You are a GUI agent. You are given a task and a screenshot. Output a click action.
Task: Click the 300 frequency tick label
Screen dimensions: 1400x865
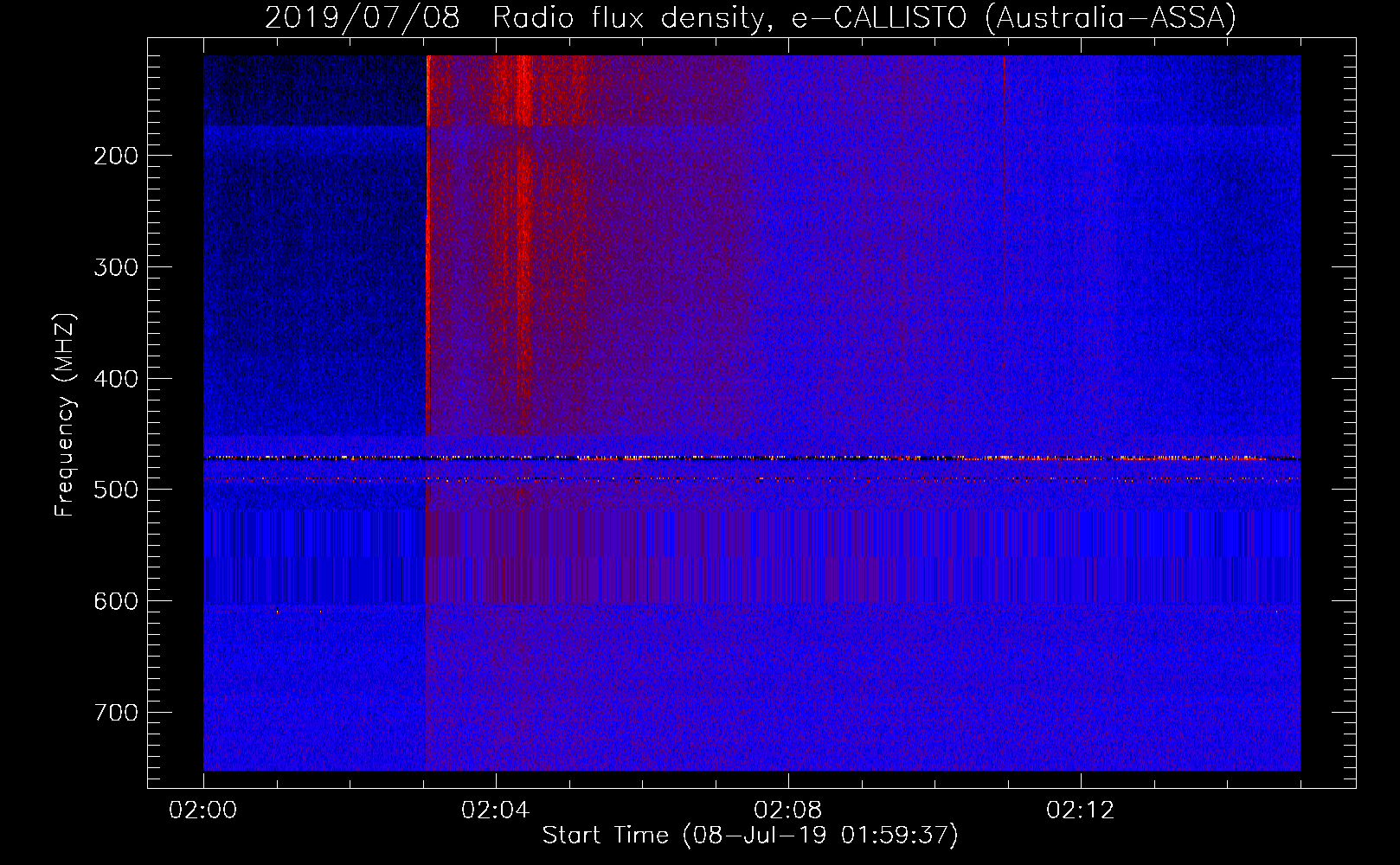tap(116, 267)
